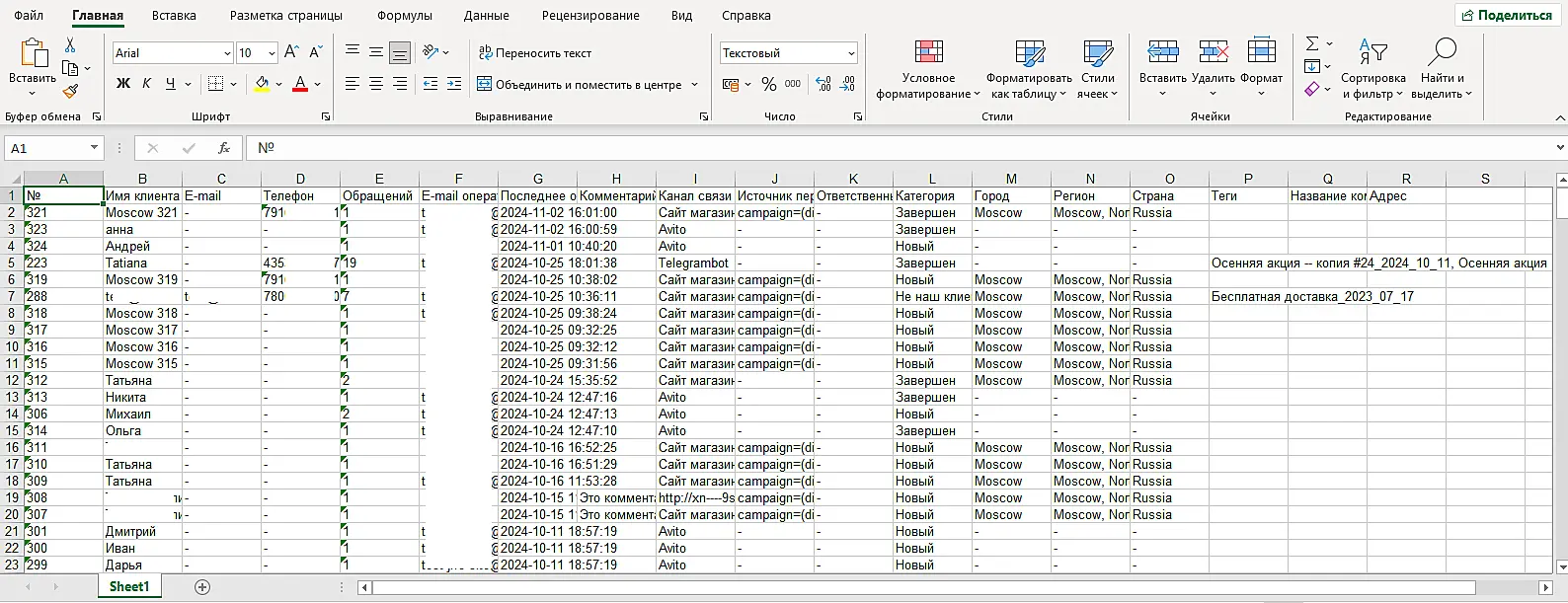Click the Format Painter brush icon
The height and width of the screenshot is (603, 1568).
coord(70,92)
